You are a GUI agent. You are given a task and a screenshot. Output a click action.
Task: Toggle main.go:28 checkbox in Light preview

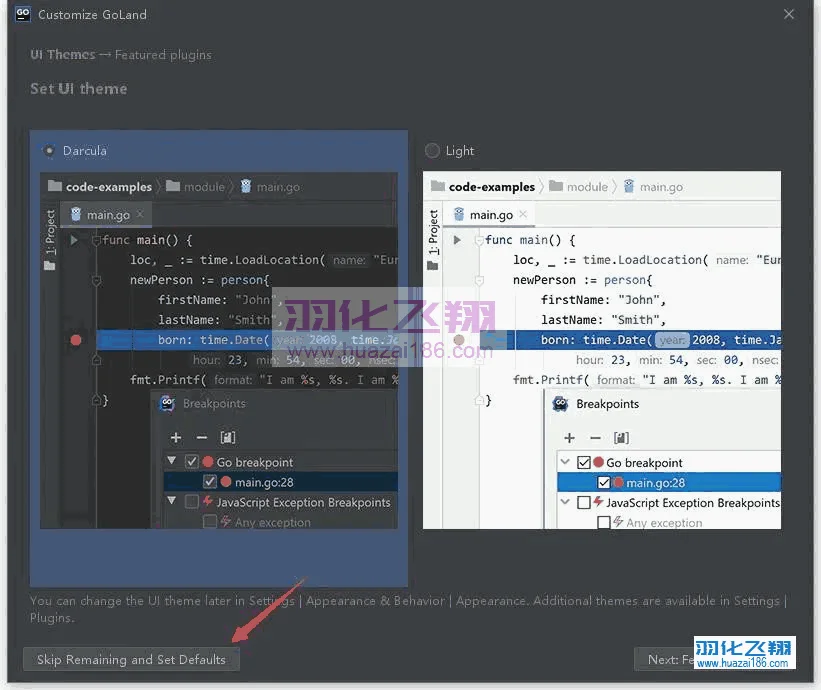pos(604,482)
